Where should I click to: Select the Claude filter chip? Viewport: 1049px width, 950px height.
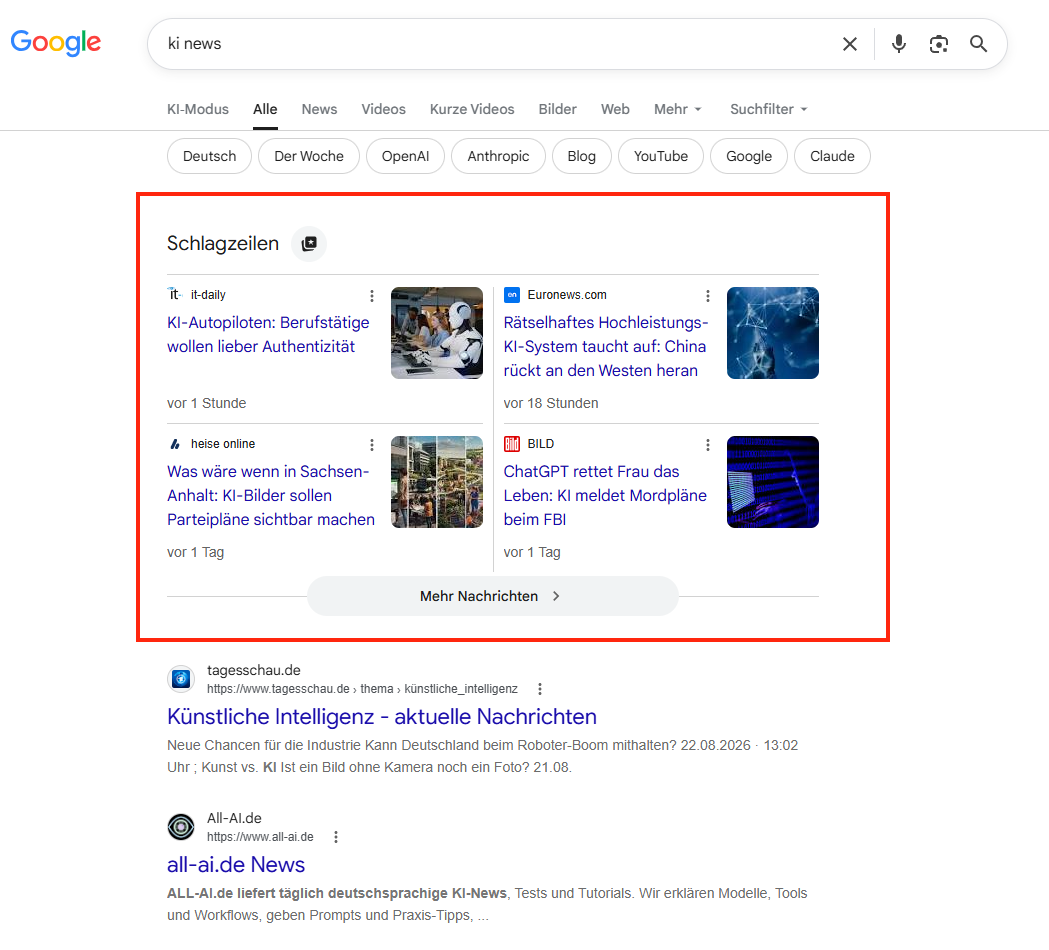[x=832, y=156]
